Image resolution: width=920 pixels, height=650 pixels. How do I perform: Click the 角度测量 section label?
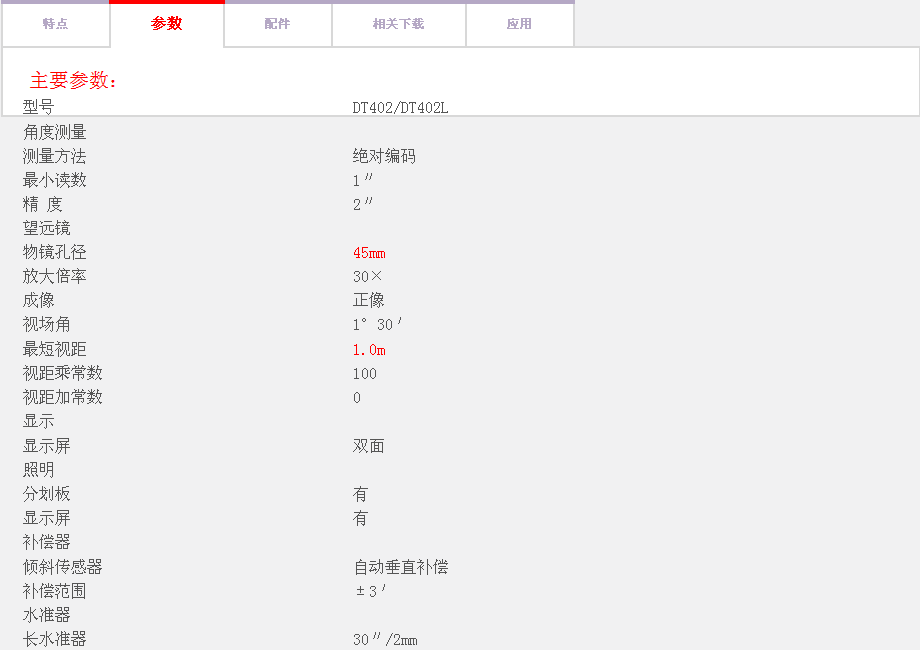55,132
